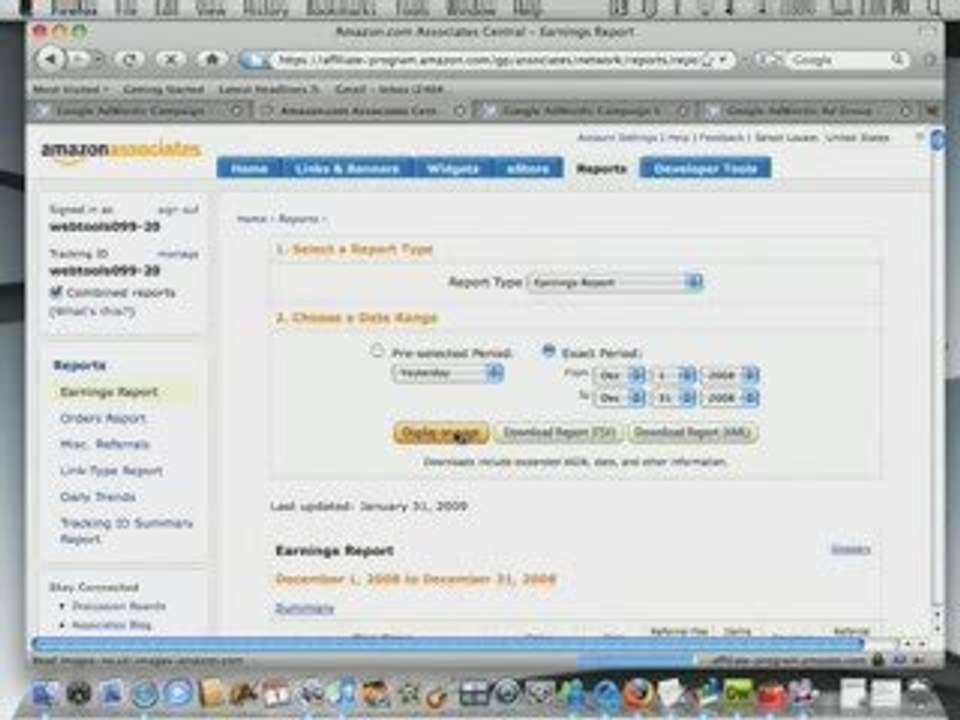
Task: Click the manage Tracking ID link
Action: tap(178, 254)
